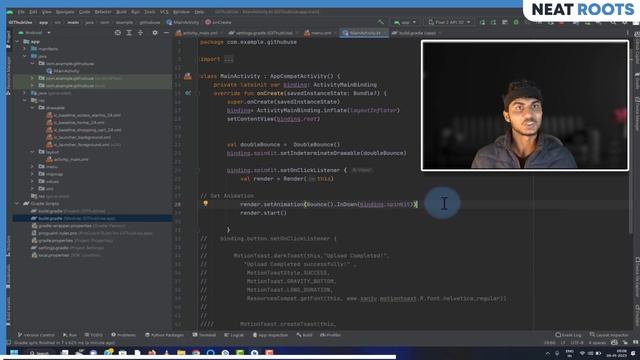Open the Terminal tool window
The height and width of the screenshot is (360, 640).
204,335
